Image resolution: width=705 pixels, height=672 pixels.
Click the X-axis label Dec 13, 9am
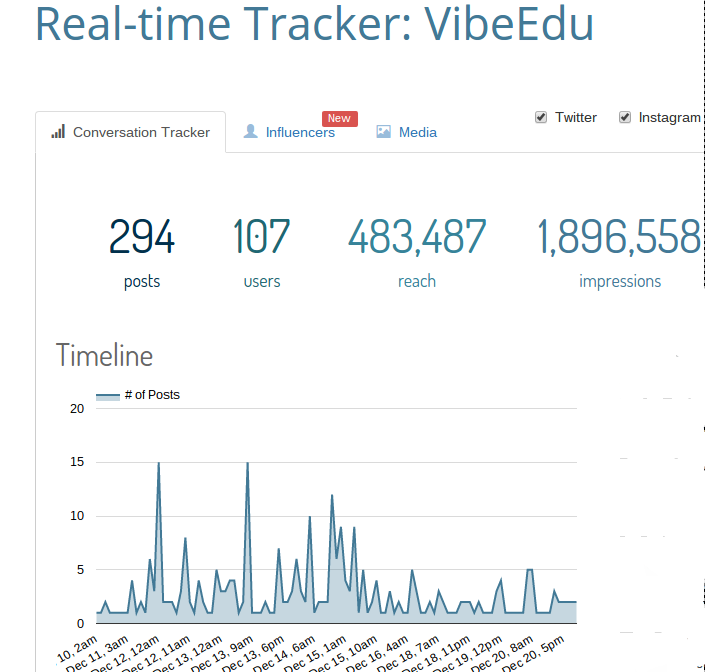click(222, 654)
